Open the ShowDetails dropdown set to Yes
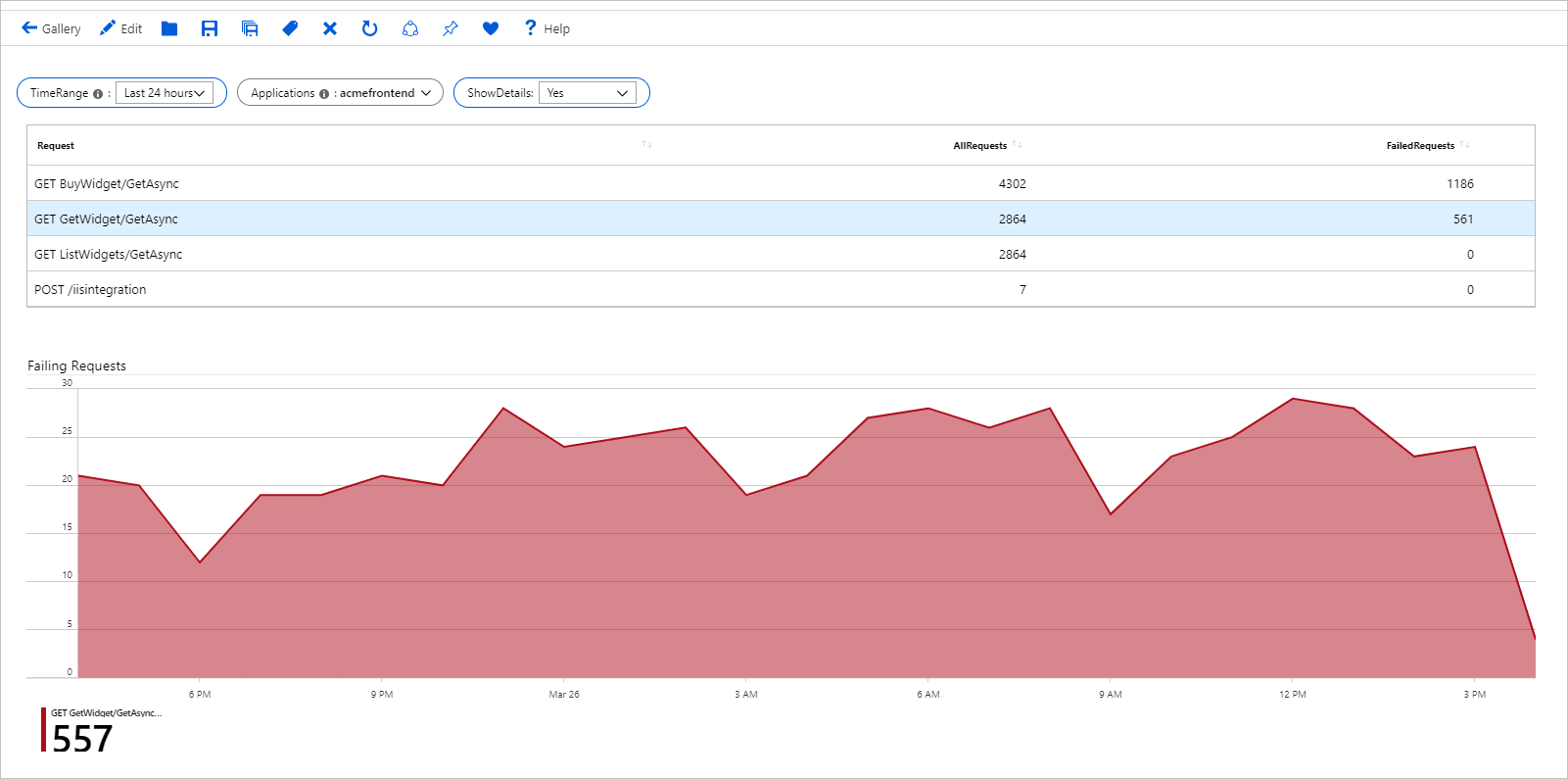This screenshot has height=779, width=1568. point(588,93)
